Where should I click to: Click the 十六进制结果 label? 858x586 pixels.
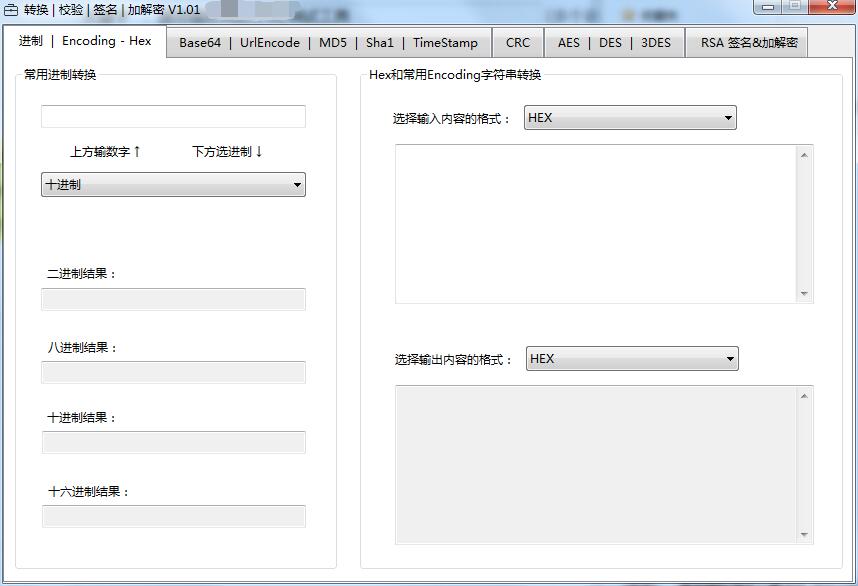tap(89, 491)
